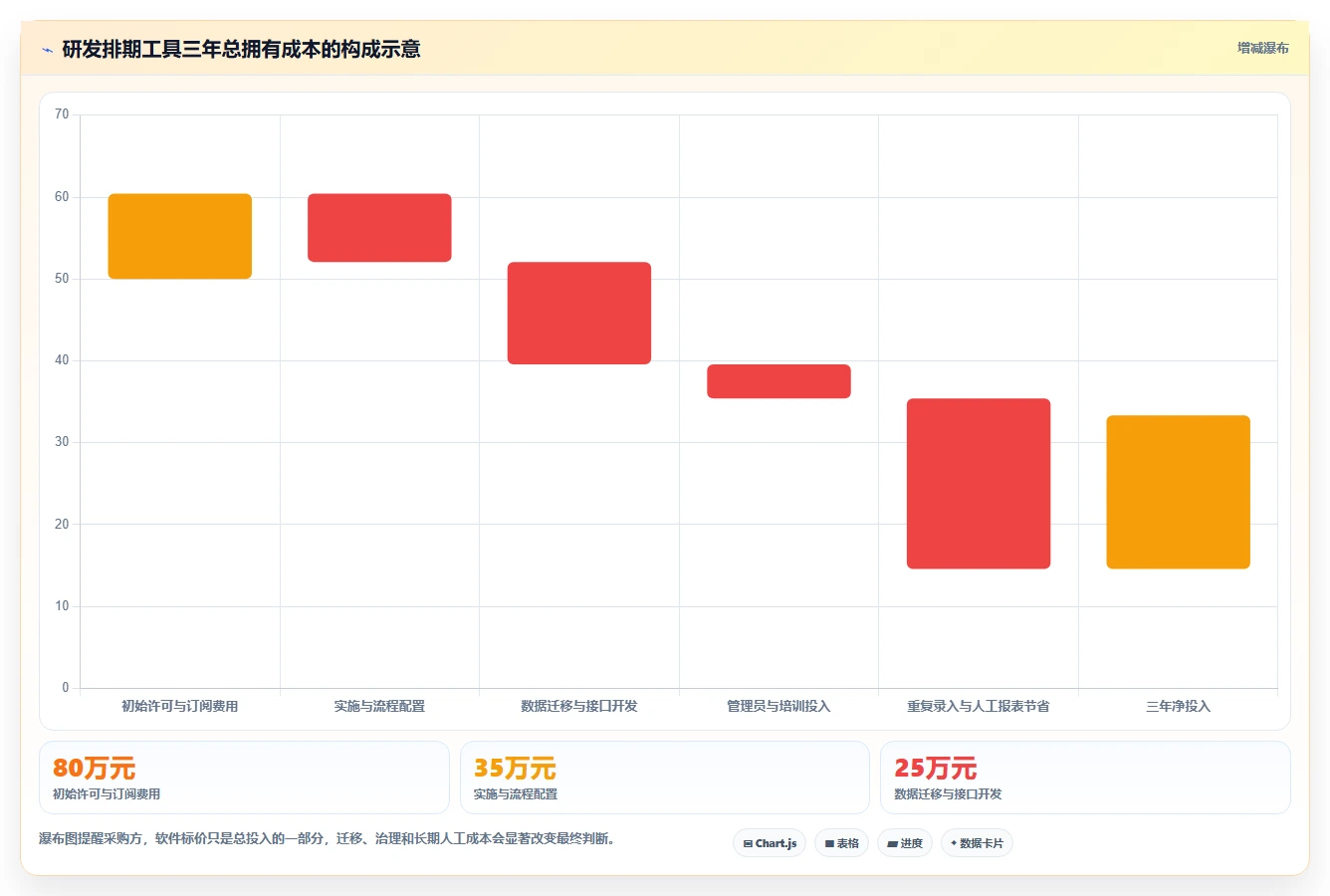
Task: Click x-axis label 三年净投入
Action: (1178, 706)
